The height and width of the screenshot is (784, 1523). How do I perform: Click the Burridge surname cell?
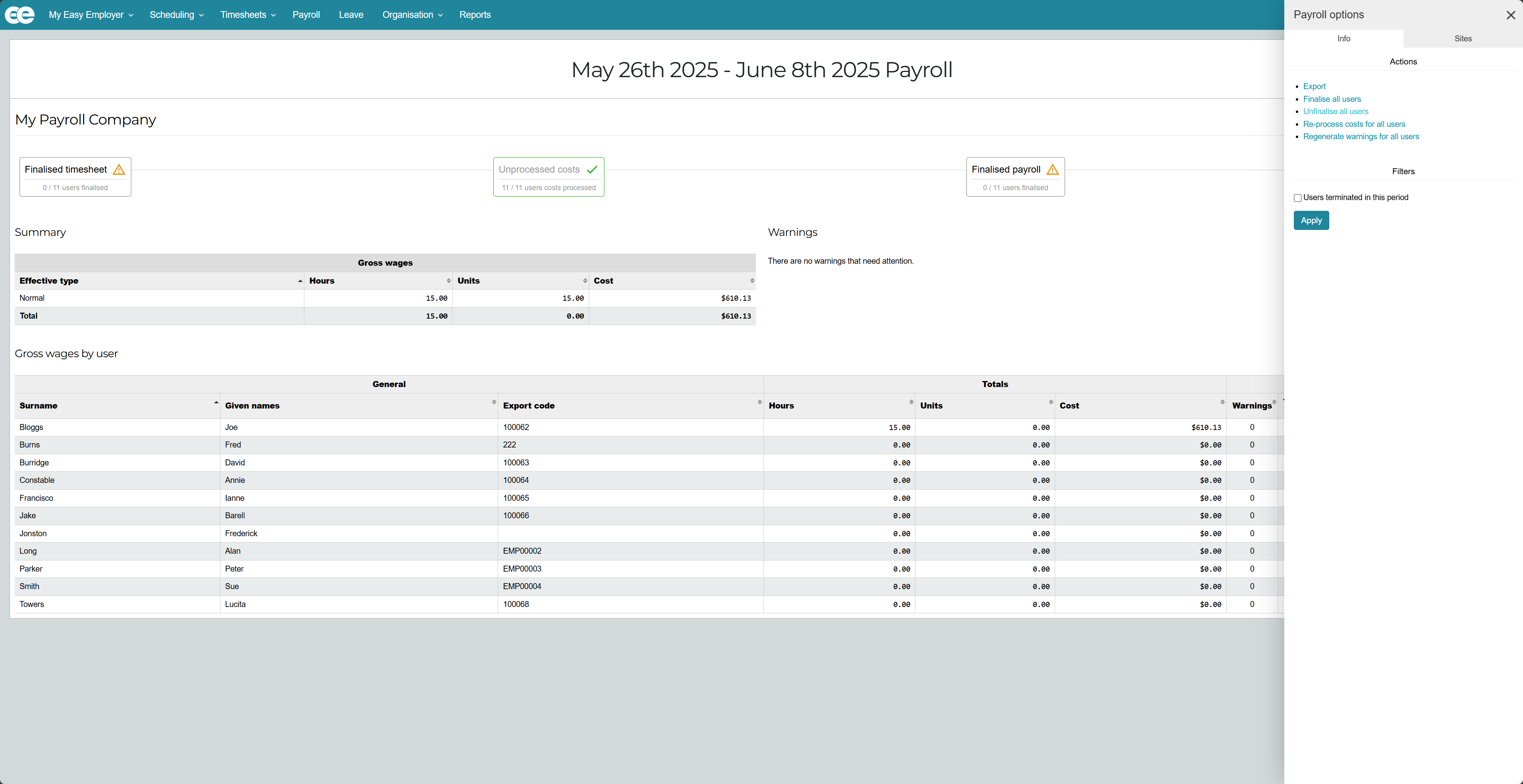(117, 463)
